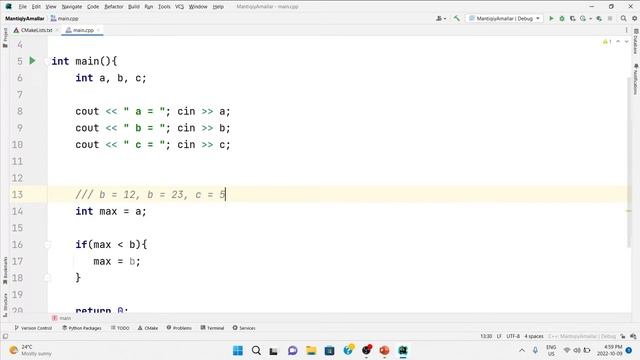
Task: Close the main.cpp tab
Action: [x=98, y=30]
